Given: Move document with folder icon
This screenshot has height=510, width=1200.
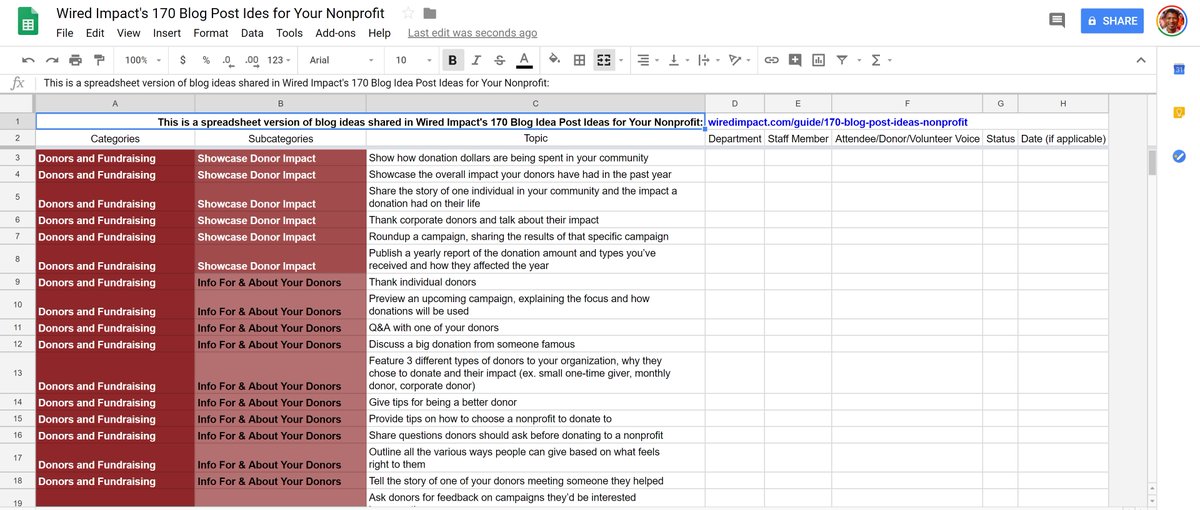Looking at the screenshot, I should [x=430, y=13].
